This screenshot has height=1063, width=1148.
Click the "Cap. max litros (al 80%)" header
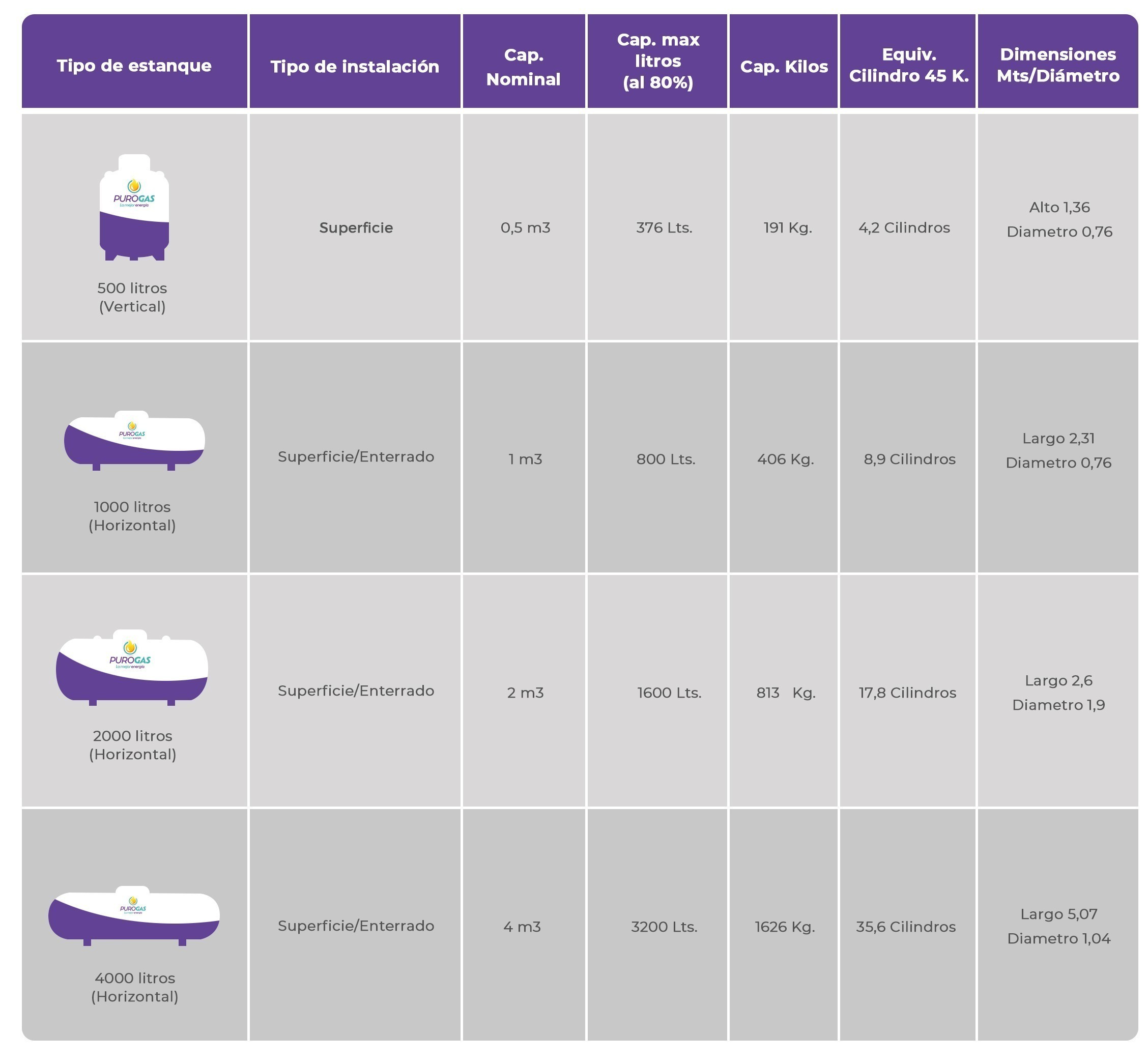tap(658, 61)
